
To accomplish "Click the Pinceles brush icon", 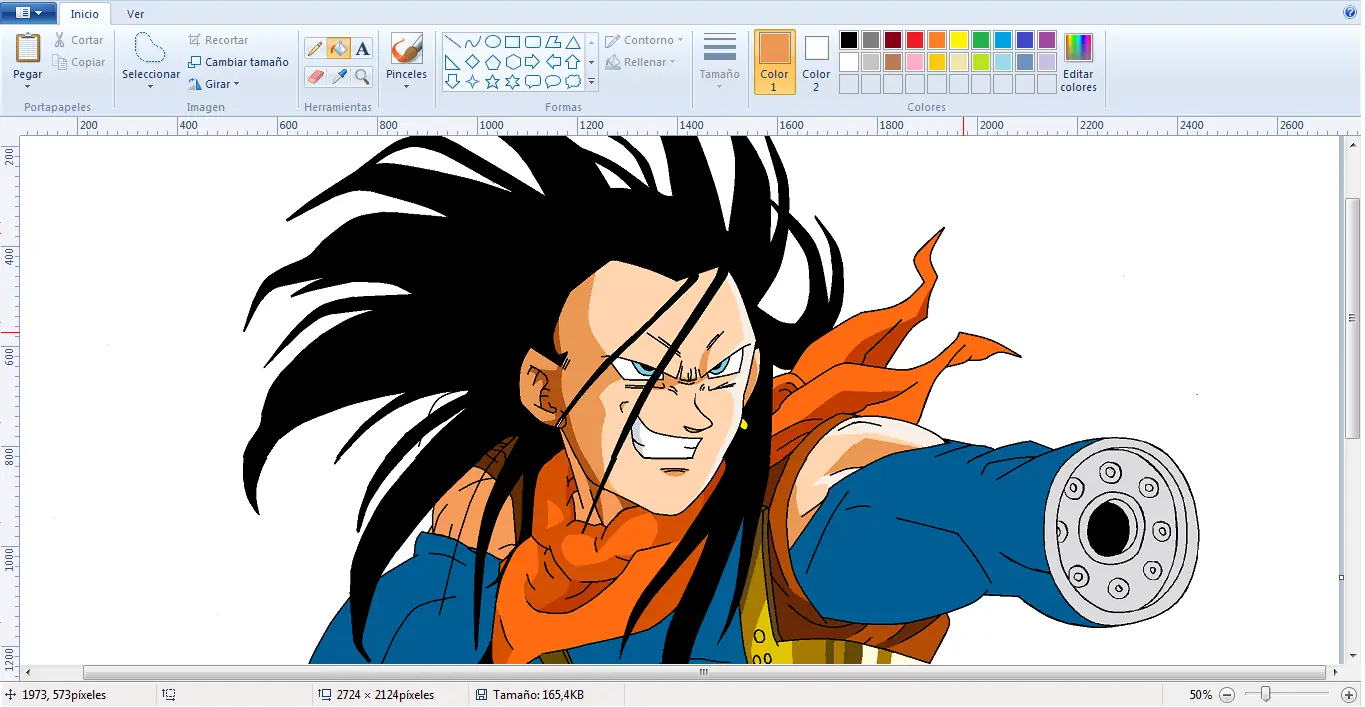I will 406,49.
